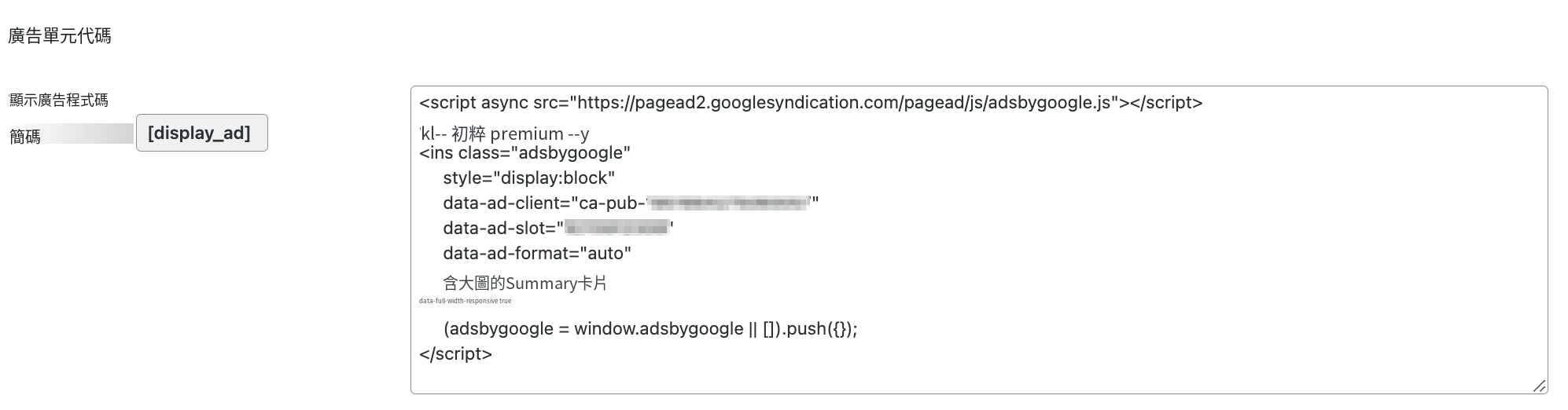Place cursor in the script async src line
1568x410 pixels.
(x=811, y=103)
